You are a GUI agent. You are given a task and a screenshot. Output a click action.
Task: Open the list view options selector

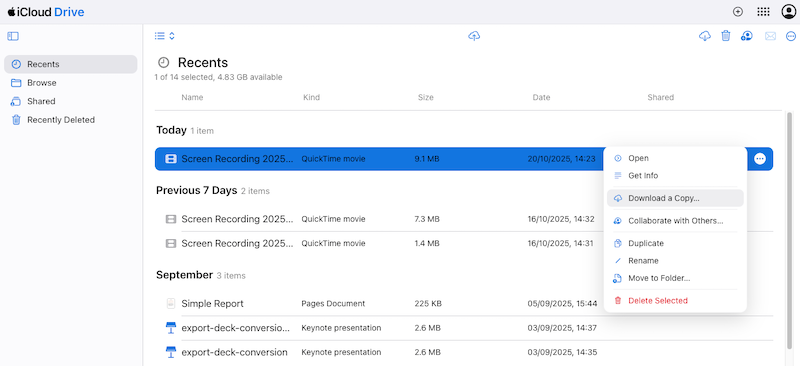pos(165,36)
